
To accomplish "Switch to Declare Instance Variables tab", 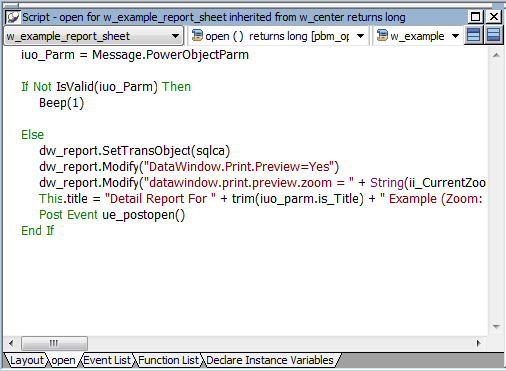I will 270,360.
